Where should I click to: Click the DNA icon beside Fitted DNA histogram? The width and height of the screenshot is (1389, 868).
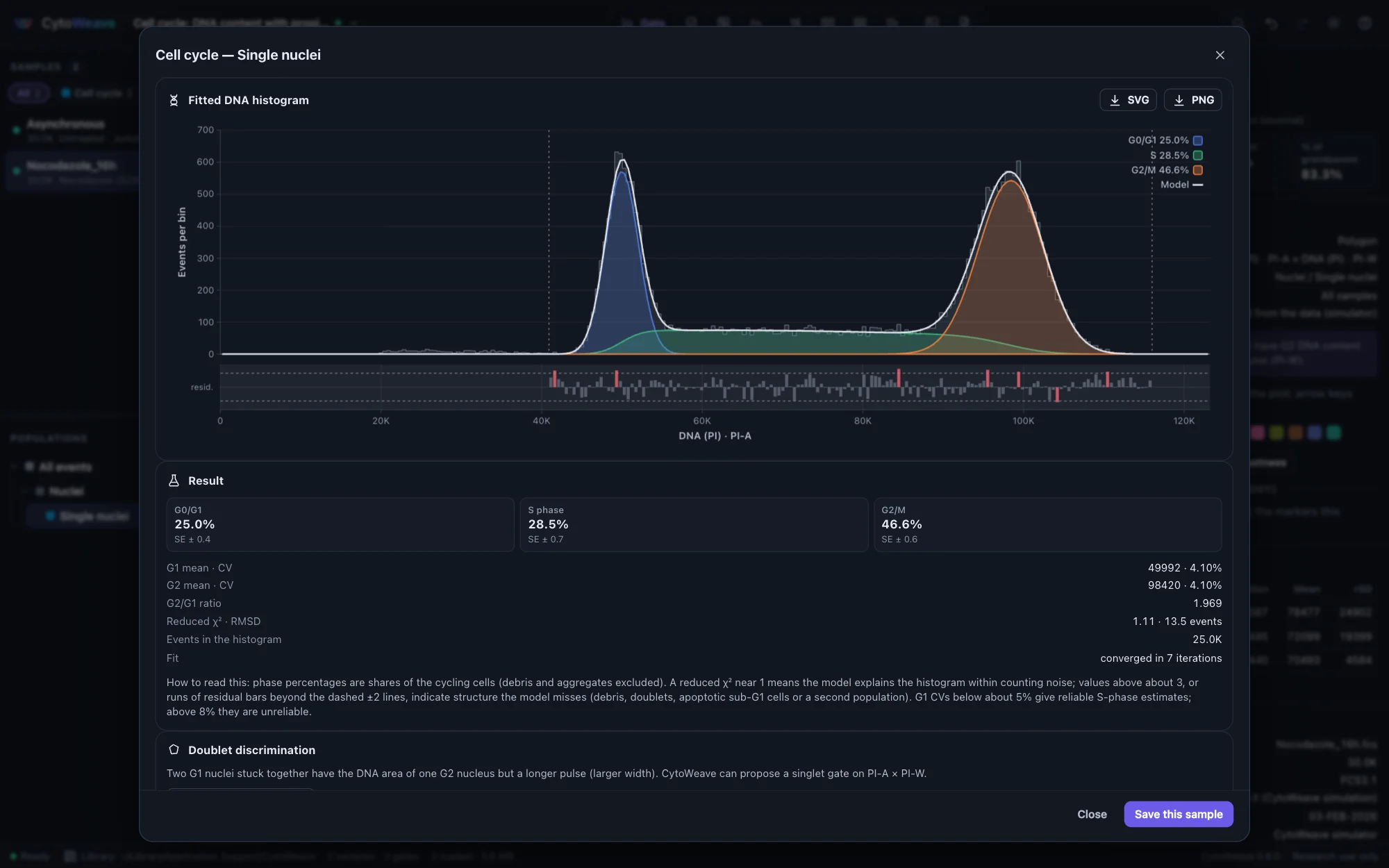pyautogui.click(x=174, y=100)
